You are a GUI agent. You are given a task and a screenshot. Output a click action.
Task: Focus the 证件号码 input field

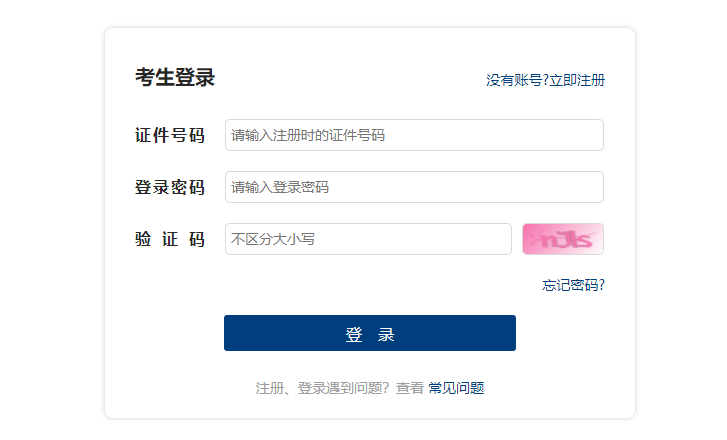pos(414,135)
